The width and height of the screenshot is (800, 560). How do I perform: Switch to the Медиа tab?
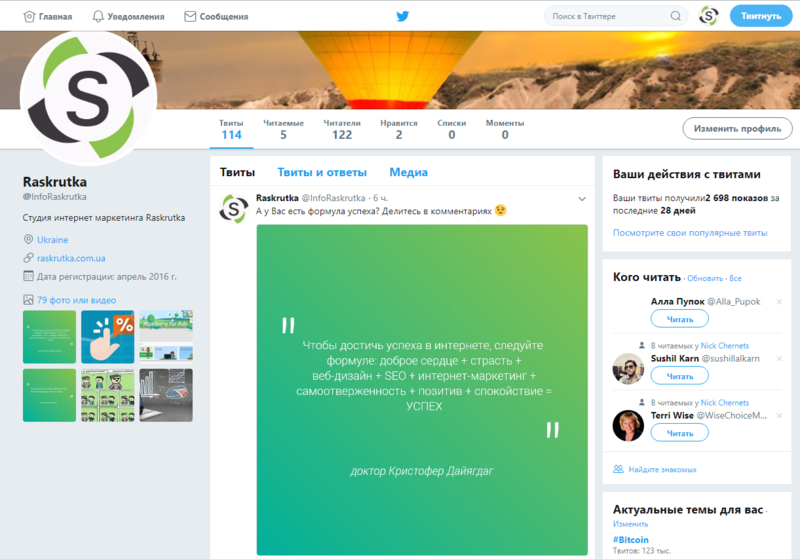[x=408, y=172]
